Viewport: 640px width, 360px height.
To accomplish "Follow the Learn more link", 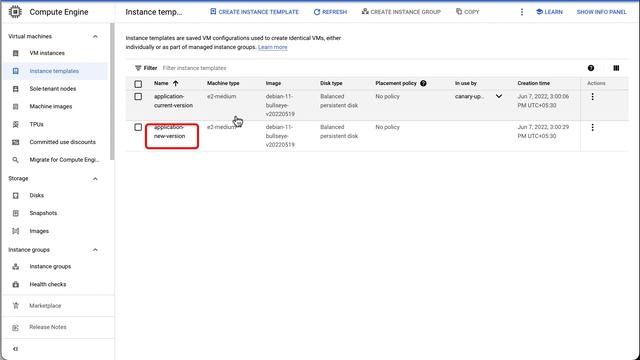I will point(273,47).
